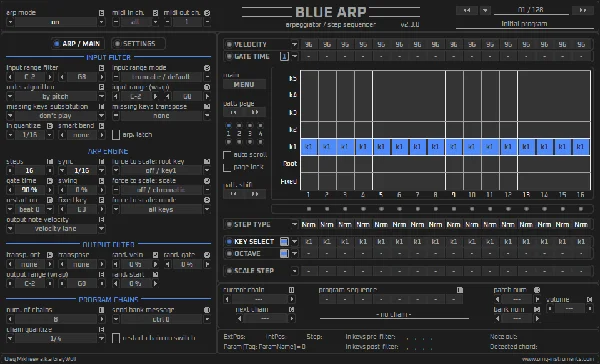Select the STEP TYPE lane radio button
600x364 pixels.
click(x=229, y=225)
